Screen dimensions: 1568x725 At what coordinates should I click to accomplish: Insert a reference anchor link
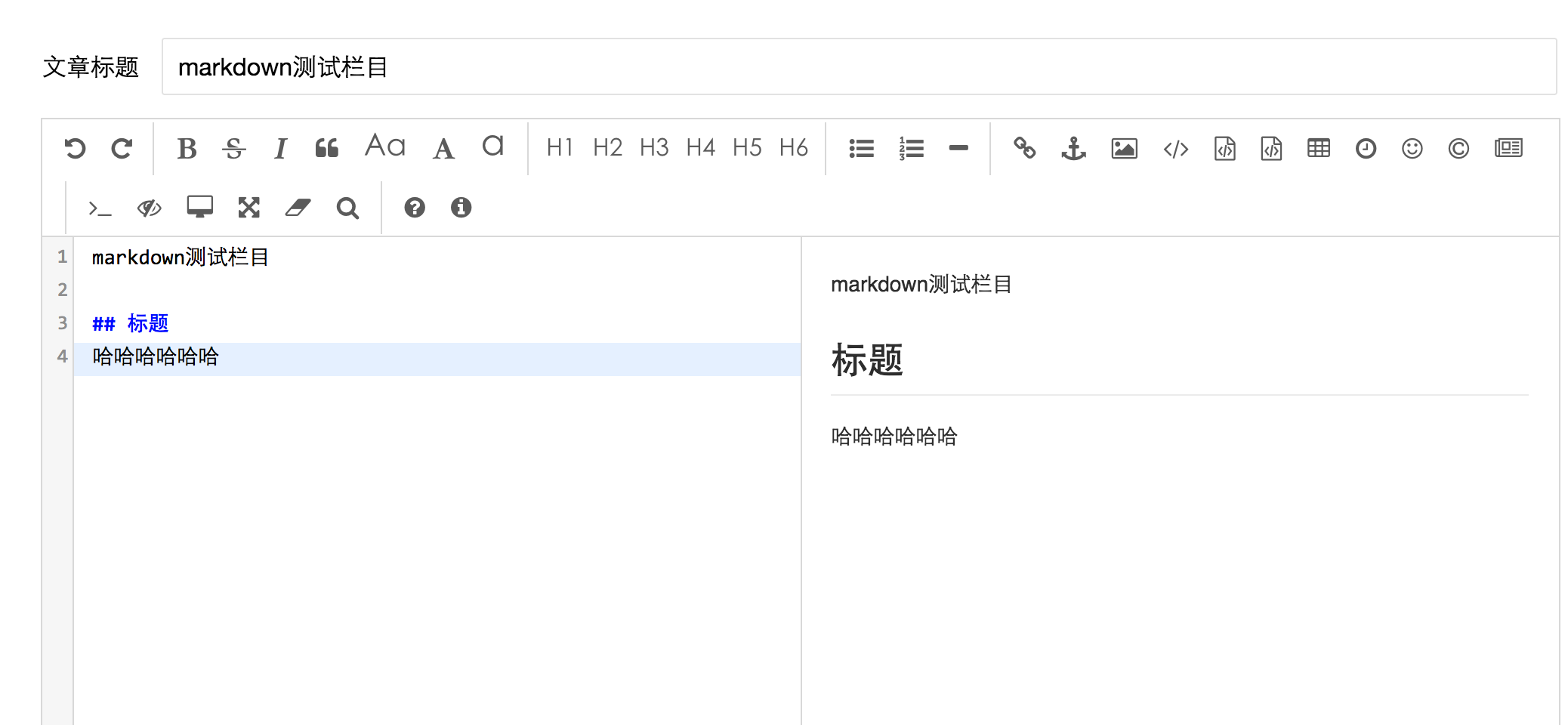tap(1073, 148)
